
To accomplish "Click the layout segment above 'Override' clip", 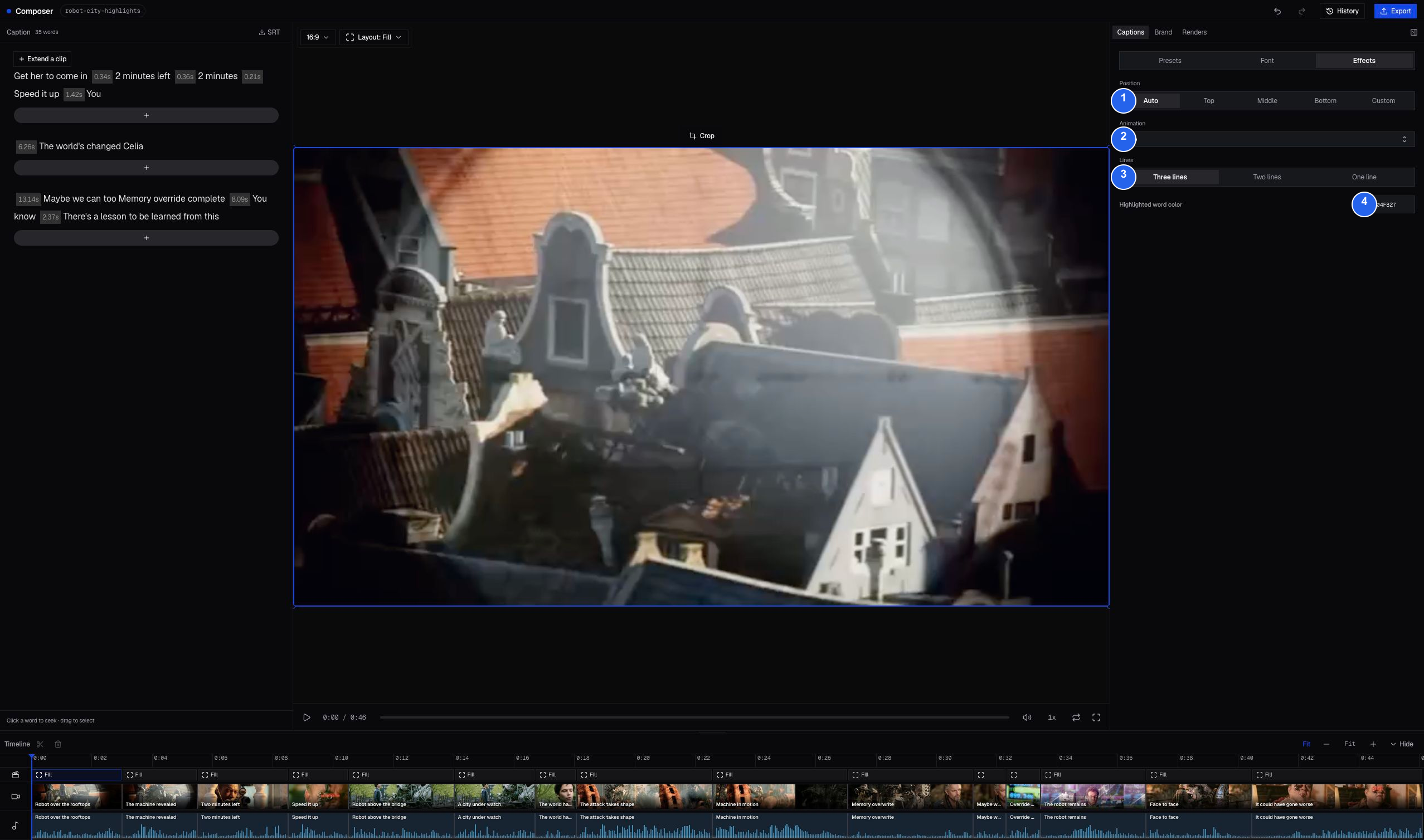I will click(1023, 775).
